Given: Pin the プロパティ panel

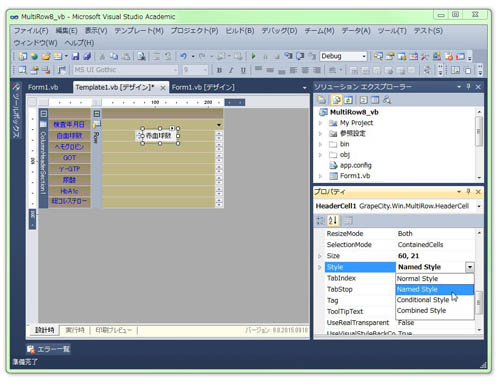Looking at the screenshot, I should click(x=468, y=191).
